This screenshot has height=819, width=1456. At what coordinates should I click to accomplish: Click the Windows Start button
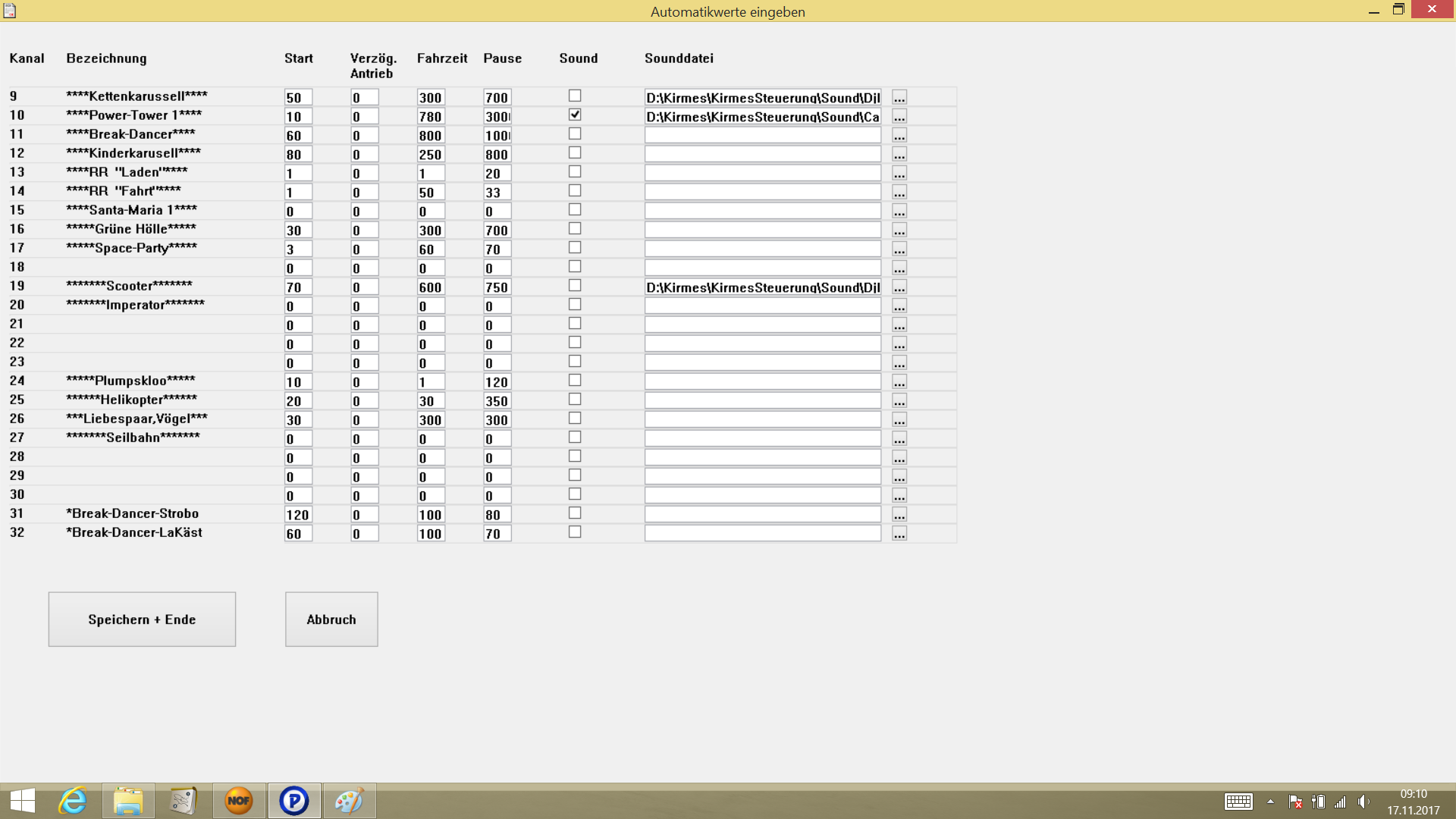point(23,801)
